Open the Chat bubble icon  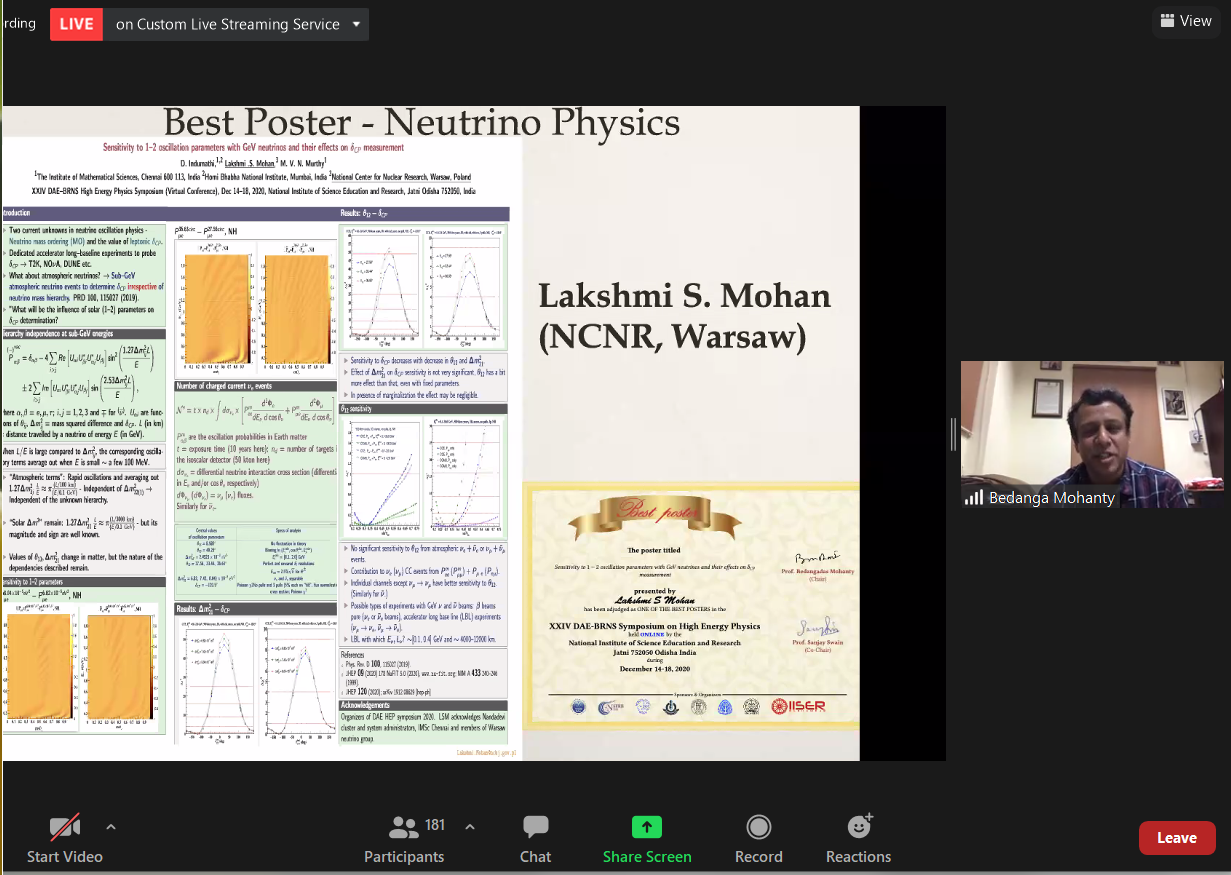pyautogui.click(x=536, y=827)
